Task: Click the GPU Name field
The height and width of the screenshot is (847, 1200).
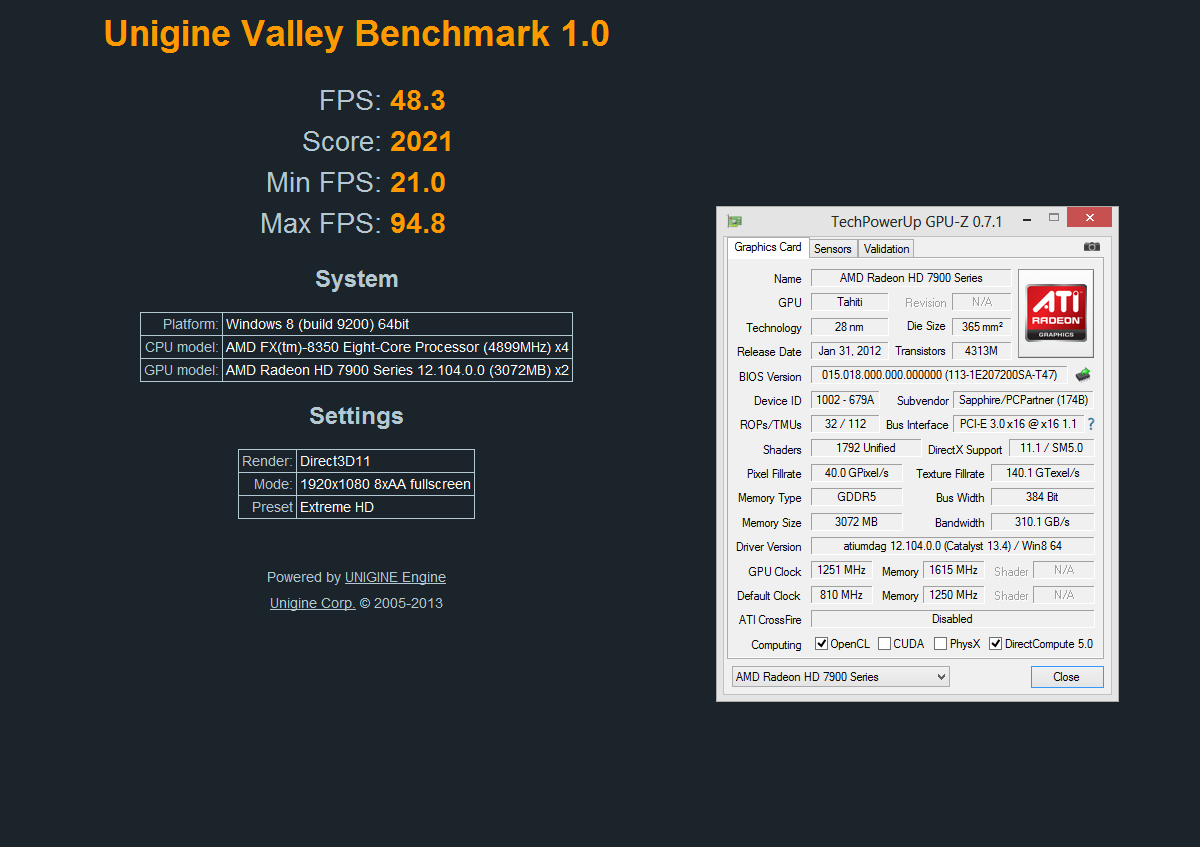Action: pos(911,278)
